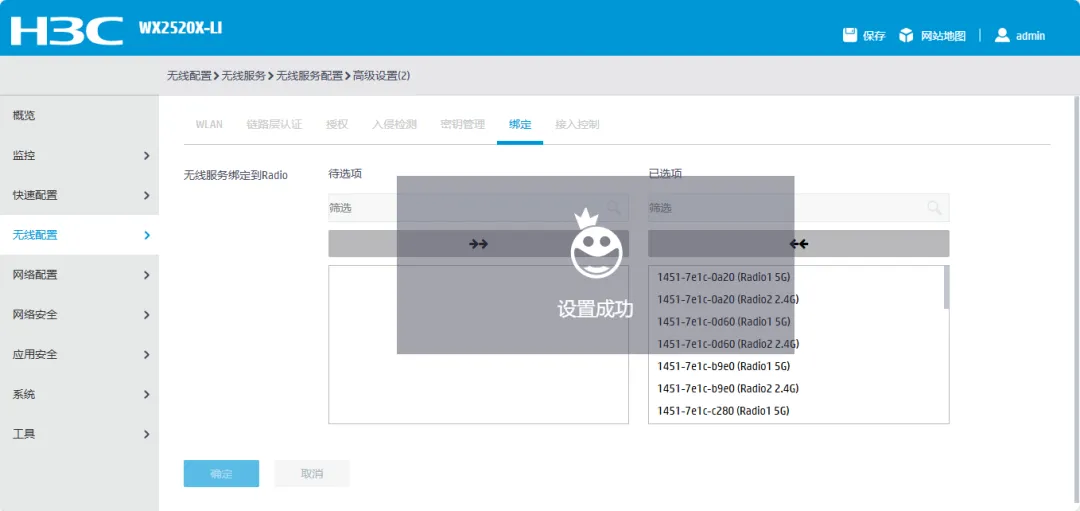Screen dimensions: 1080x511
Task: Expand 监控 sidebar menu
Action: pyautogui.click(x=79, y=156)
